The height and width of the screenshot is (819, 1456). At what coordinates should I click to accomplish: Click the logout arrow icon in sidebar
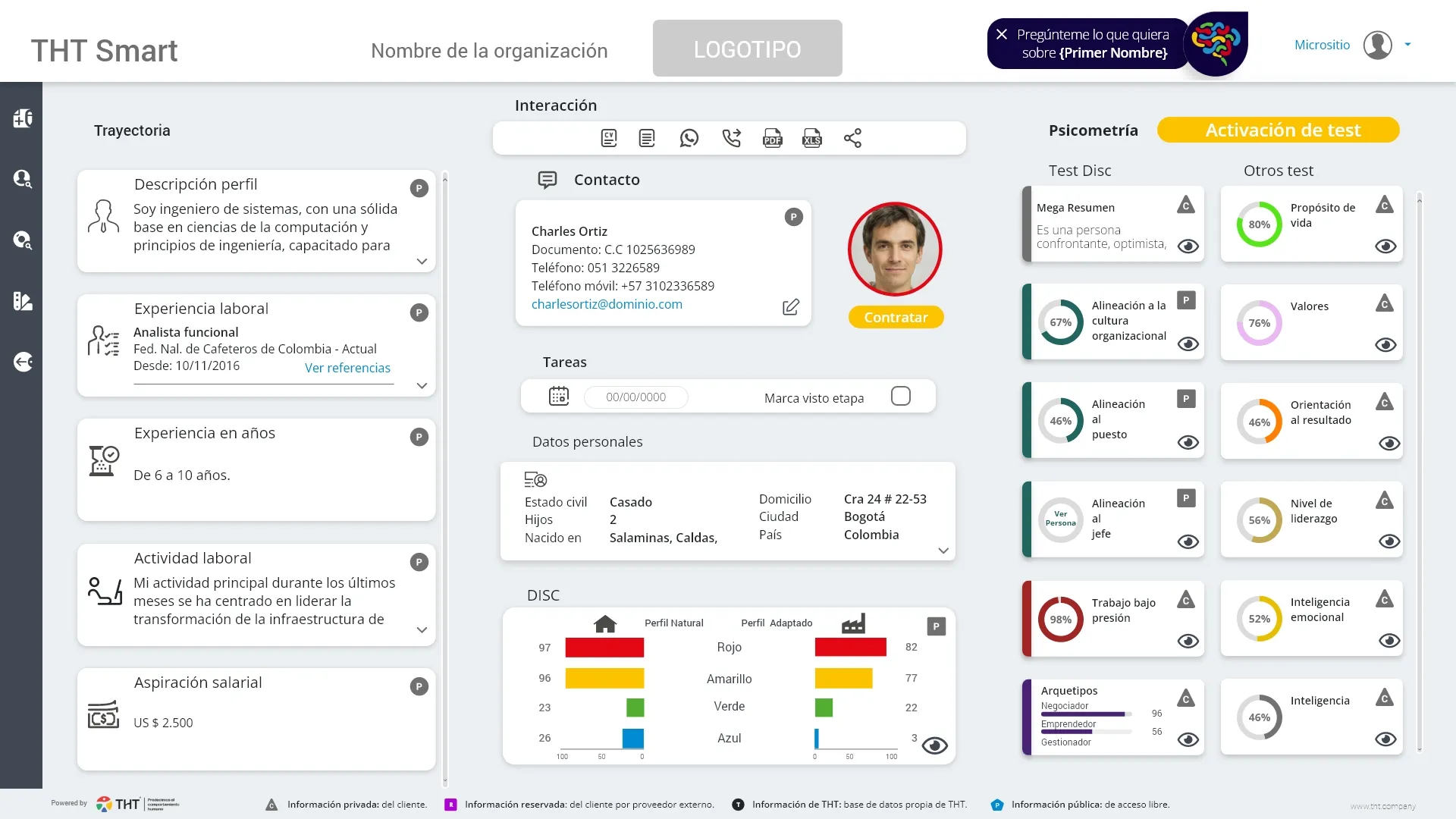[22, 362]
